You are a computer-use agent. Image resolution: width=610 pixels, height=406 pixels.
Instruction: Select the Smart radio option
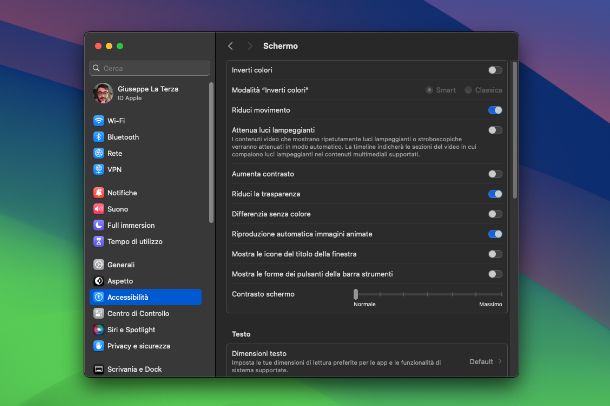tap(429, 90)
